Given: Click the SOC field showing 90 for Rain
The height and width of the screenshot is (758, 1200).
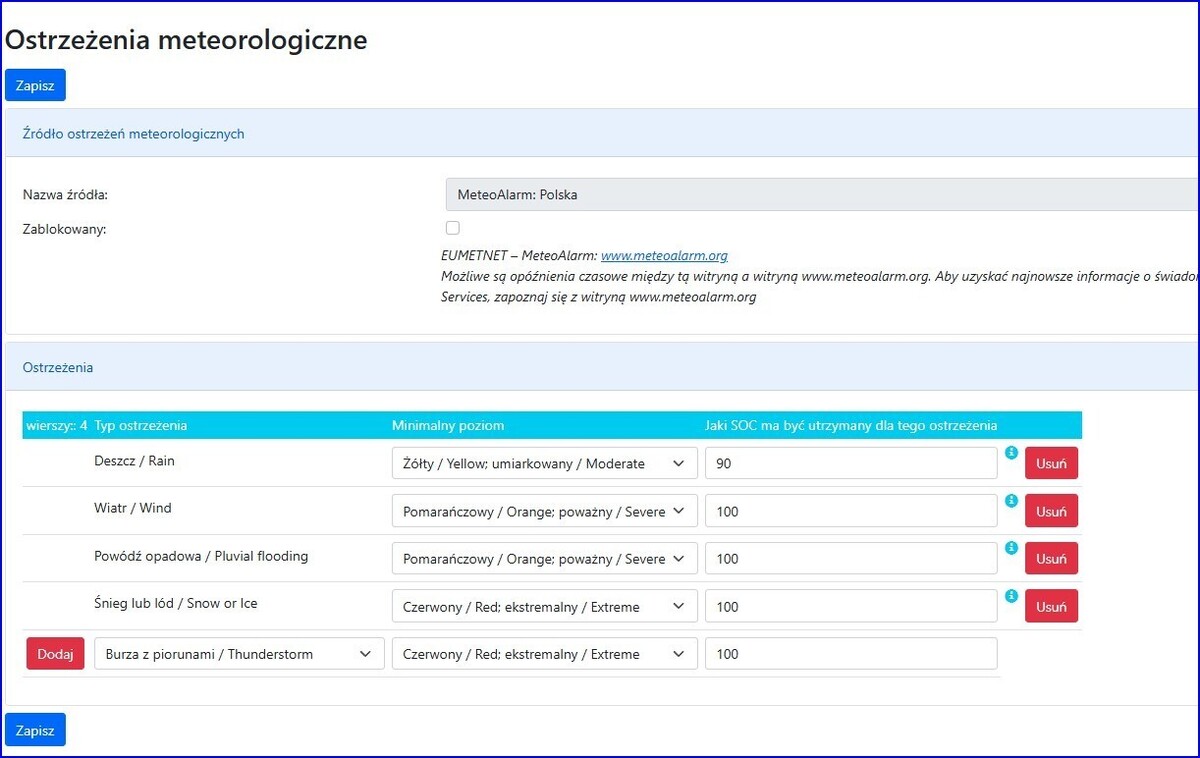Looking at the screenshot, I should point(850,463).
